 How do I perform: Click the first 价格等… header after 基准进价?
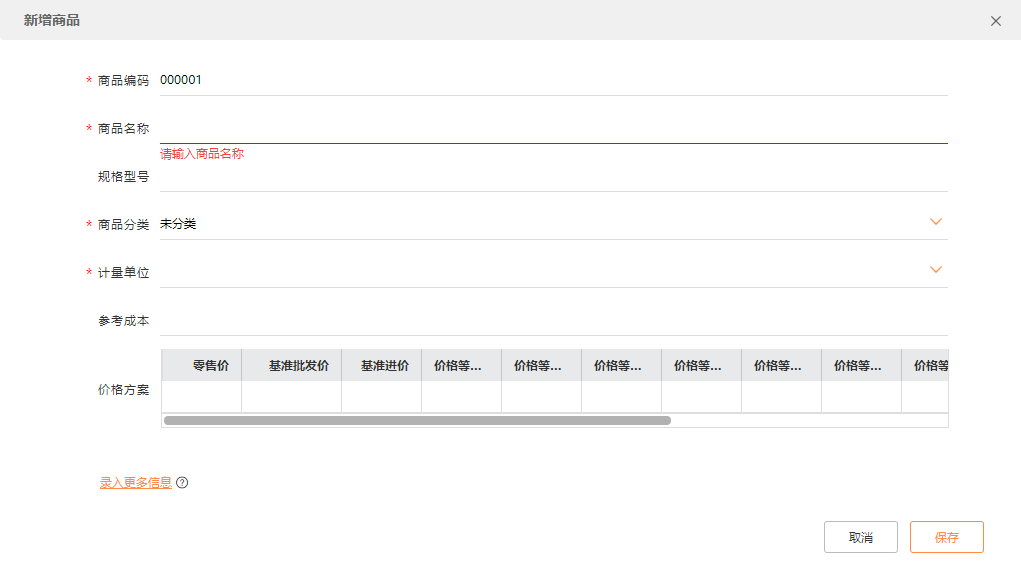pyautogui.click(x=460, y=366)
